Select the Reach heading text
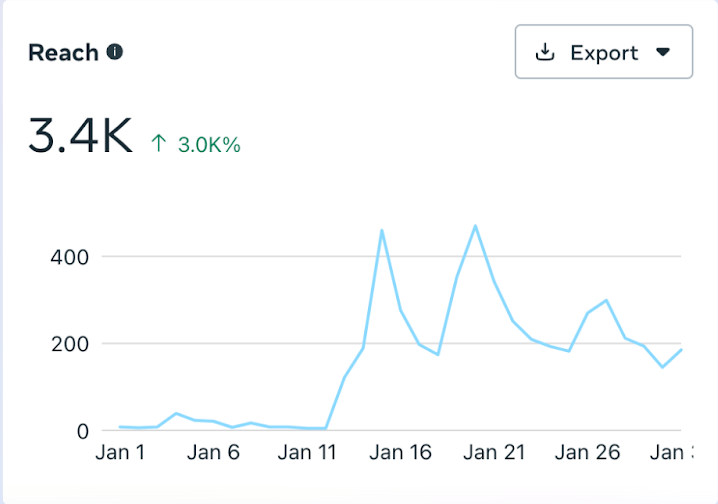718x504 pixels. pos(61,53)
